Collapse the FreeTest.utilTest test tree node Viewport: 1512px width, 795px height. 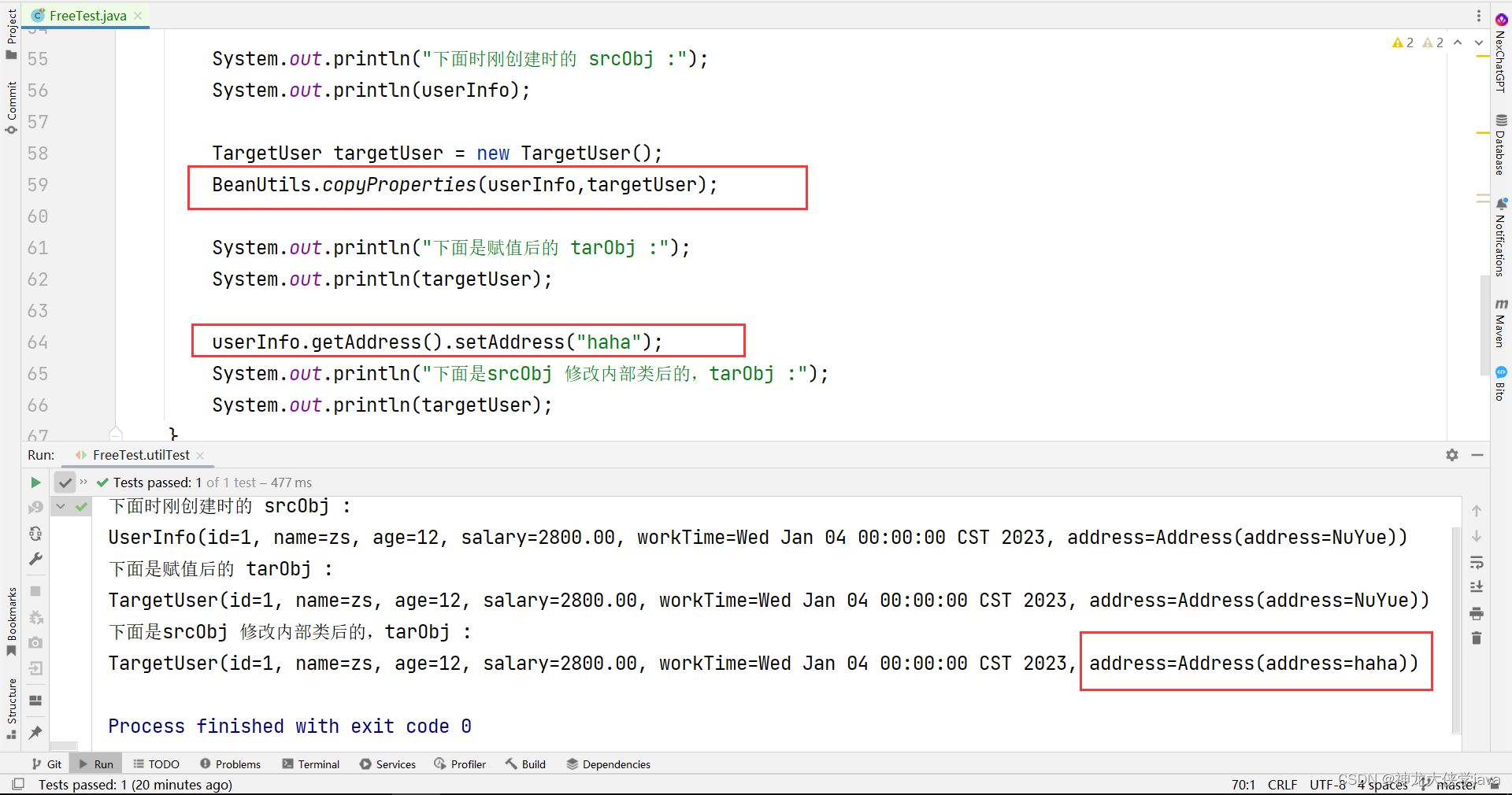pos(61,506)
